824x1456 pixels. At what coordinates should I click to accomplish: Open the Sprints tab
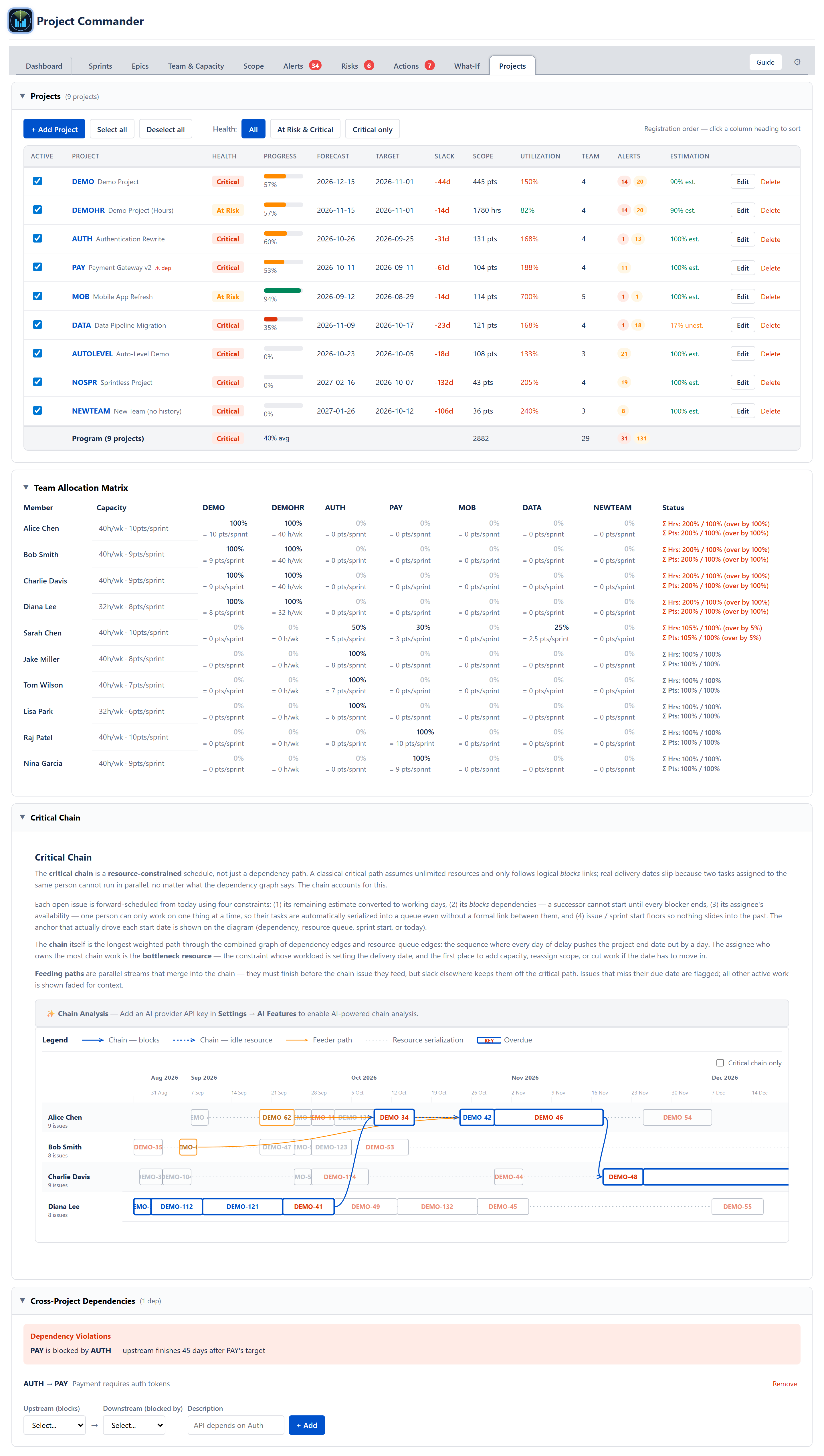coord(100,66)
